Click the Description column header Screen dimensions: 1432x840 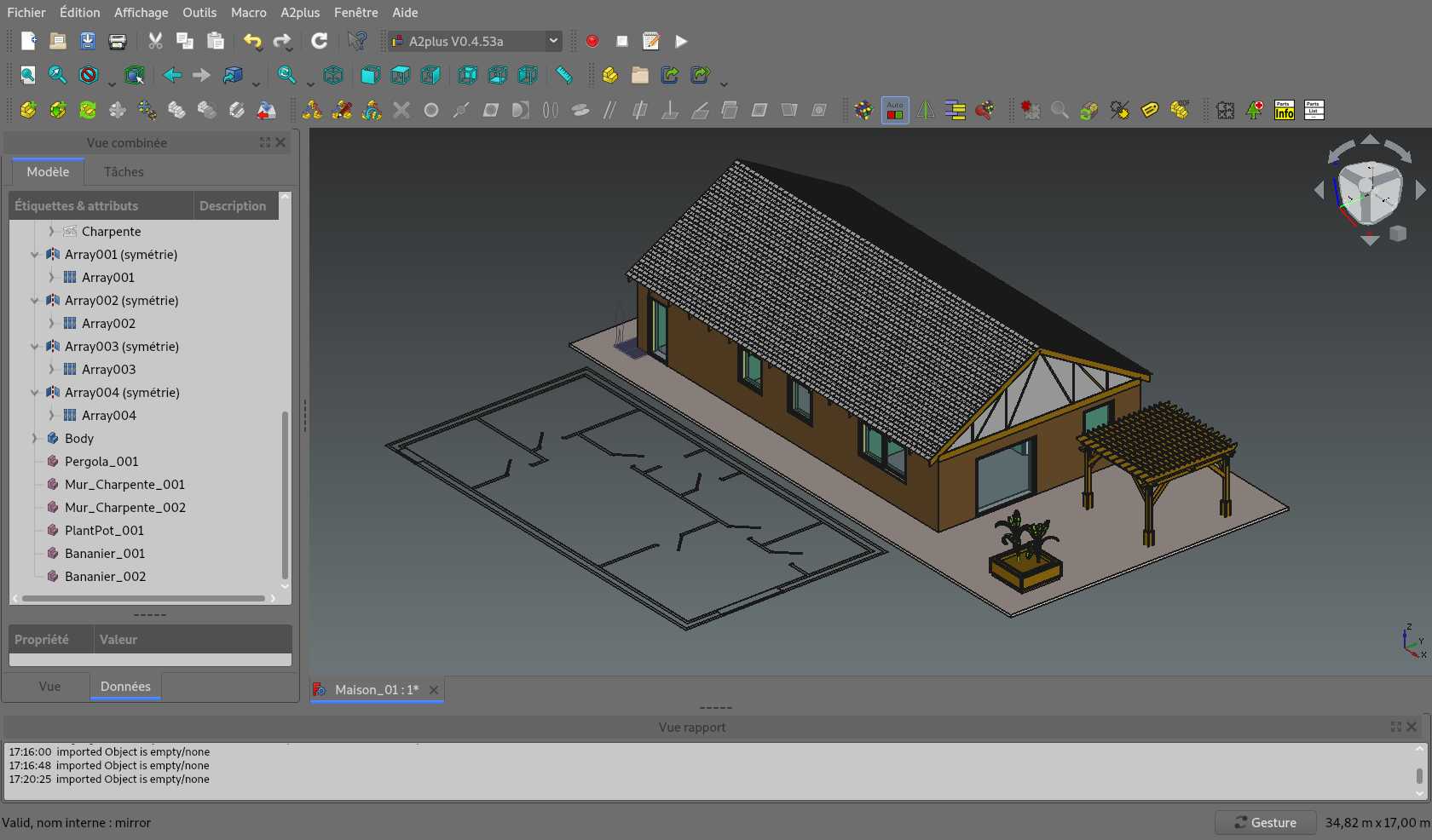tap(233, 205)
